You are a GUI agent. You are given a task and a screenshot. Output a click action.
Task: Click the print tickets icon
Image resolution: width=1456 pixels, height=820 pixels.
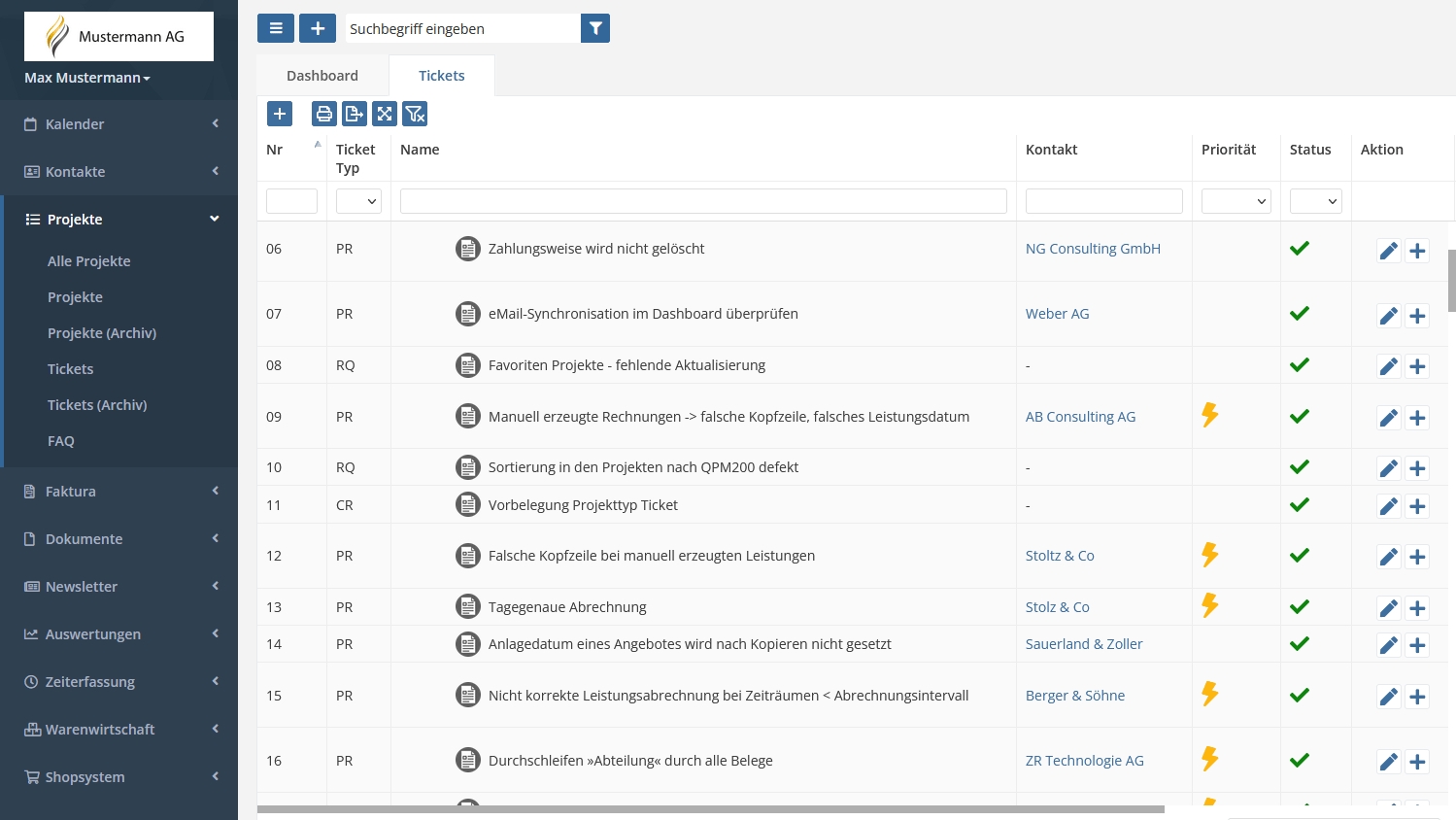pos(324,115)
